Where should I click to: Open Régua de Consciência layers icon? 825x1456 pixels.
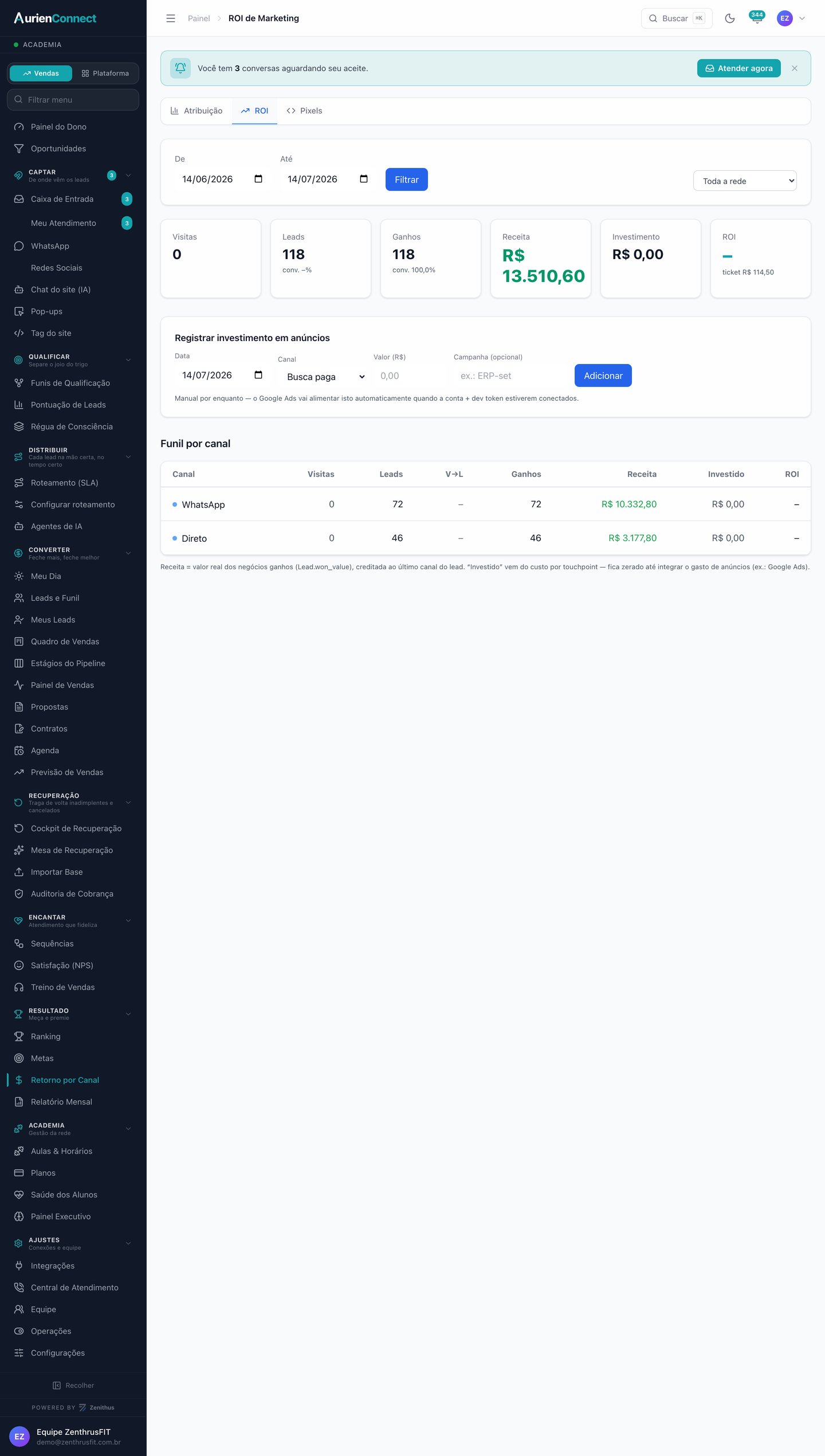tap(19, 426)
